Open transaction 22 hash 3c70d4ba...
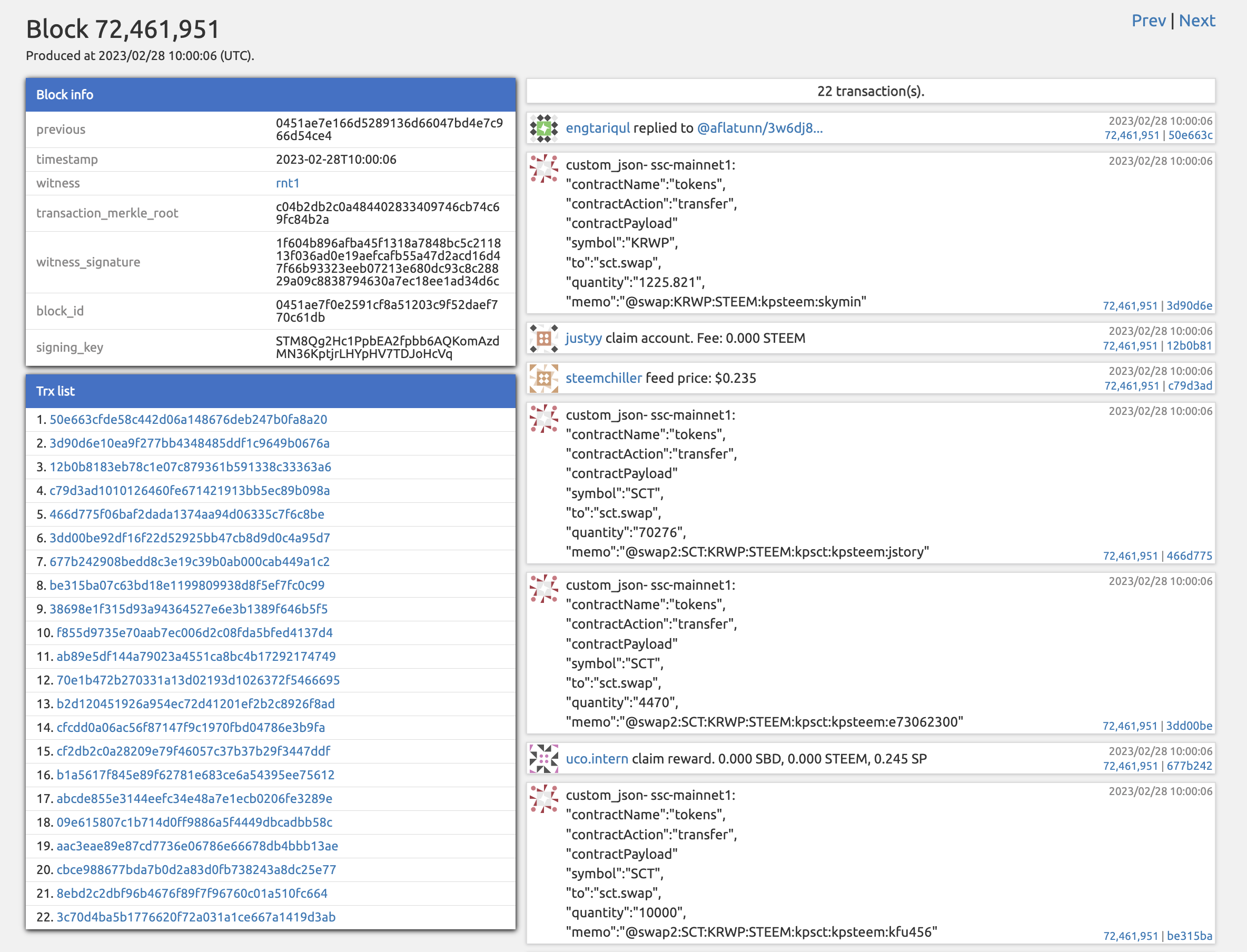Viewport: 1247px width, 952px height. (195, 917)
